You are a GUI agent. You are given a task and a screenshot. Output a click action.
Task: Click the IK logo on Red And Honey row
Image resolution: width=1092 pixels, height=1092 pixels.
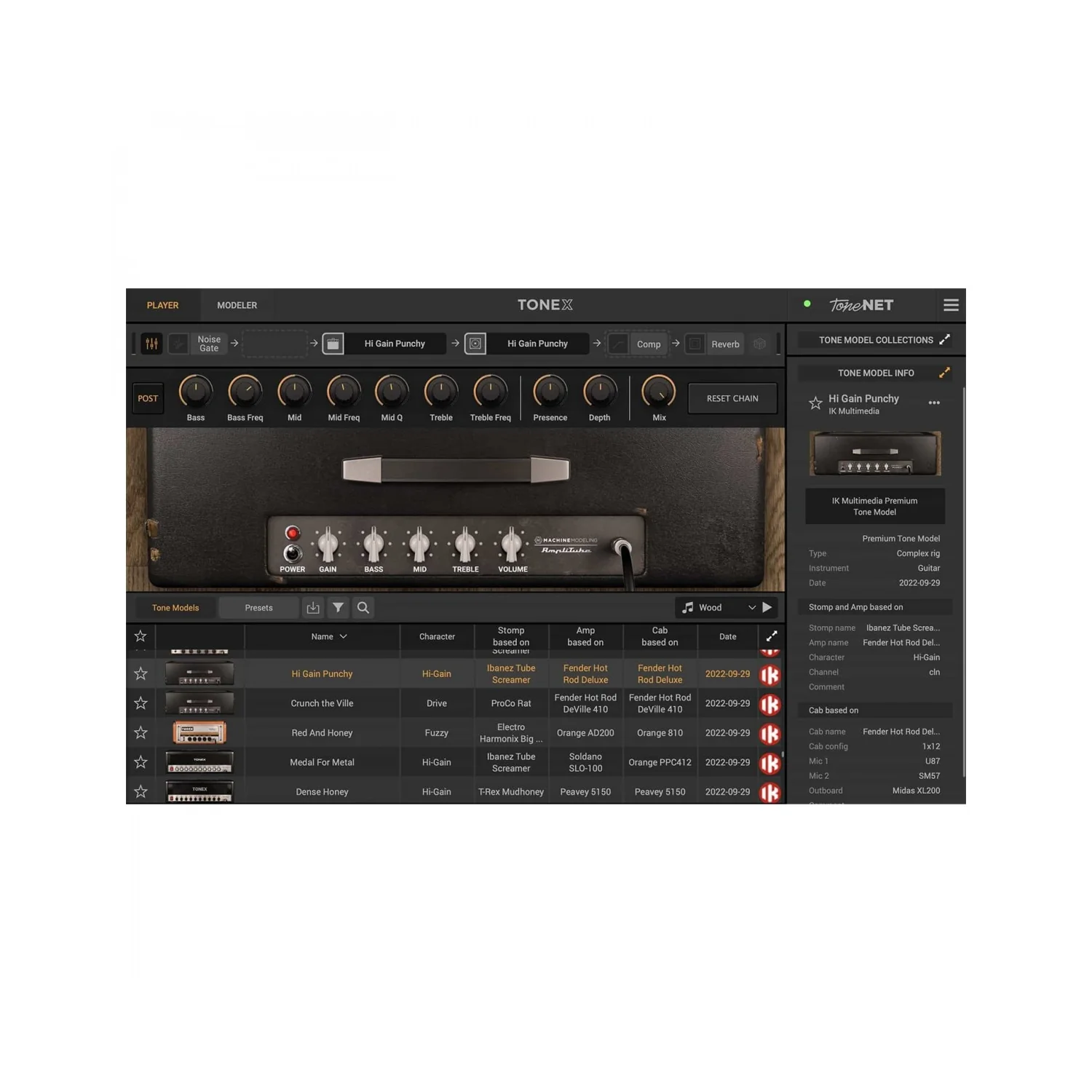(770, 734)
